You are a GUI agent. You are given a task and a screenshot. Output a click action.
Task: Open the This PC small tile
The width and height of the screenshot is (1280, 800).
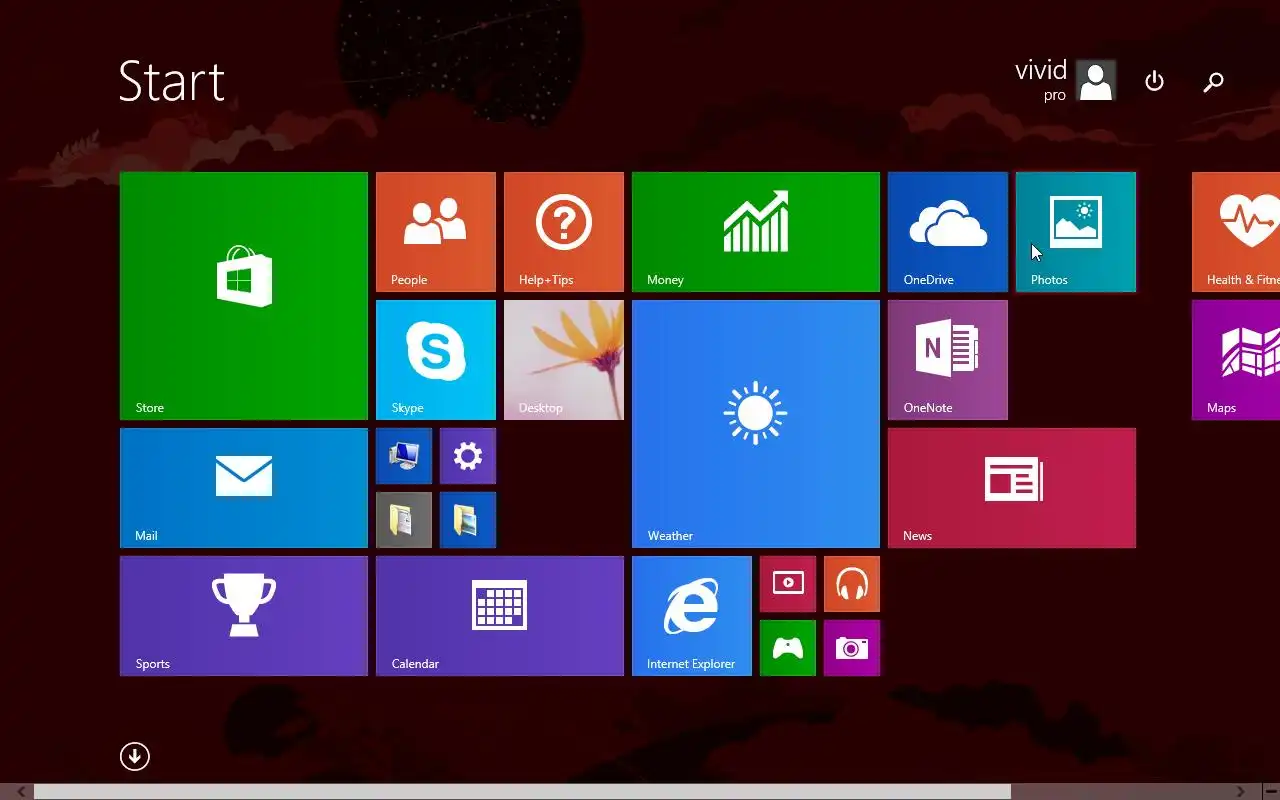pyautogui.click(x=404, y=456)
